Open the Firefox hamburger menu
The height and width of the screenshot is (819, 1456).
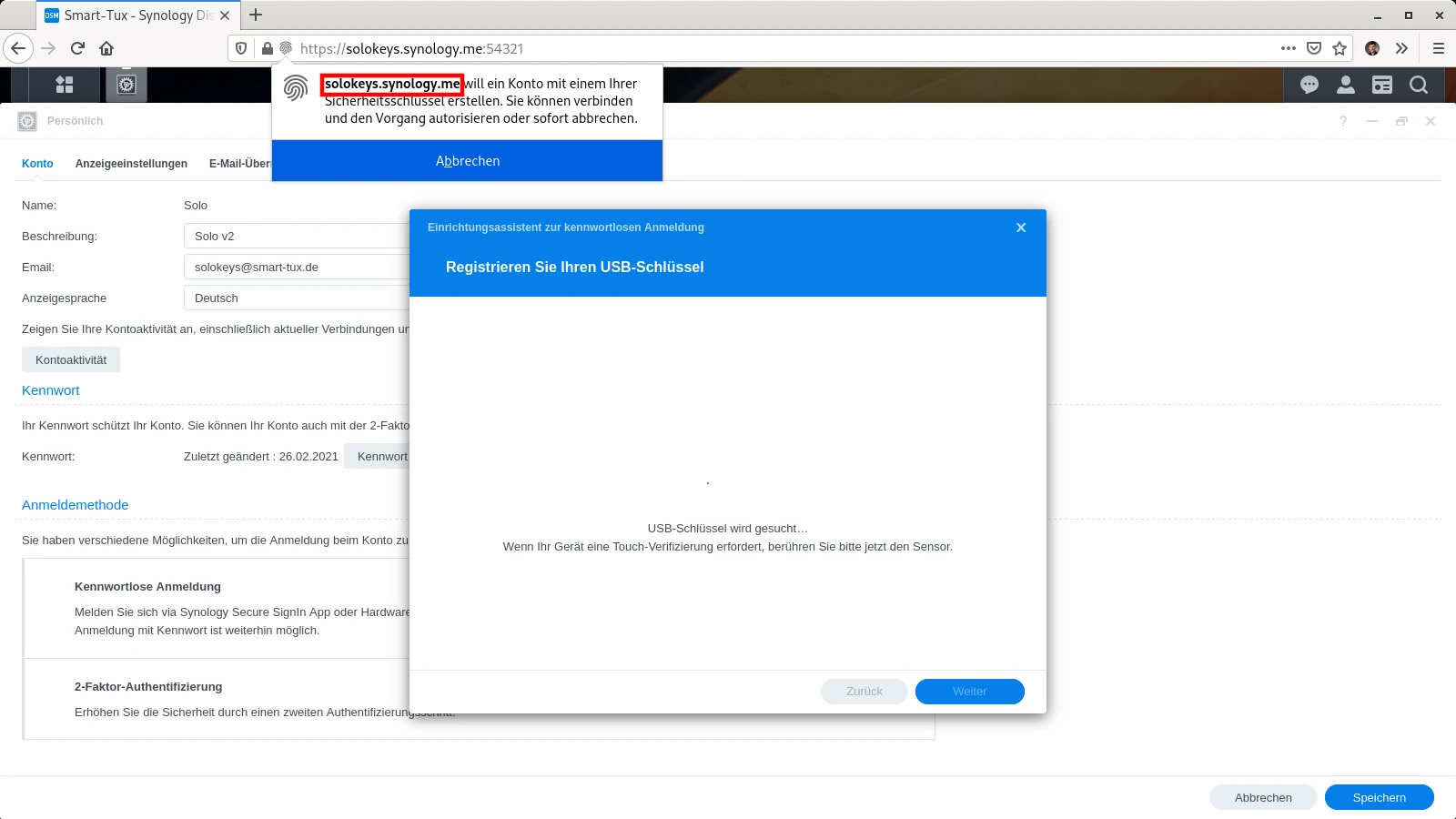[1439, 48]
